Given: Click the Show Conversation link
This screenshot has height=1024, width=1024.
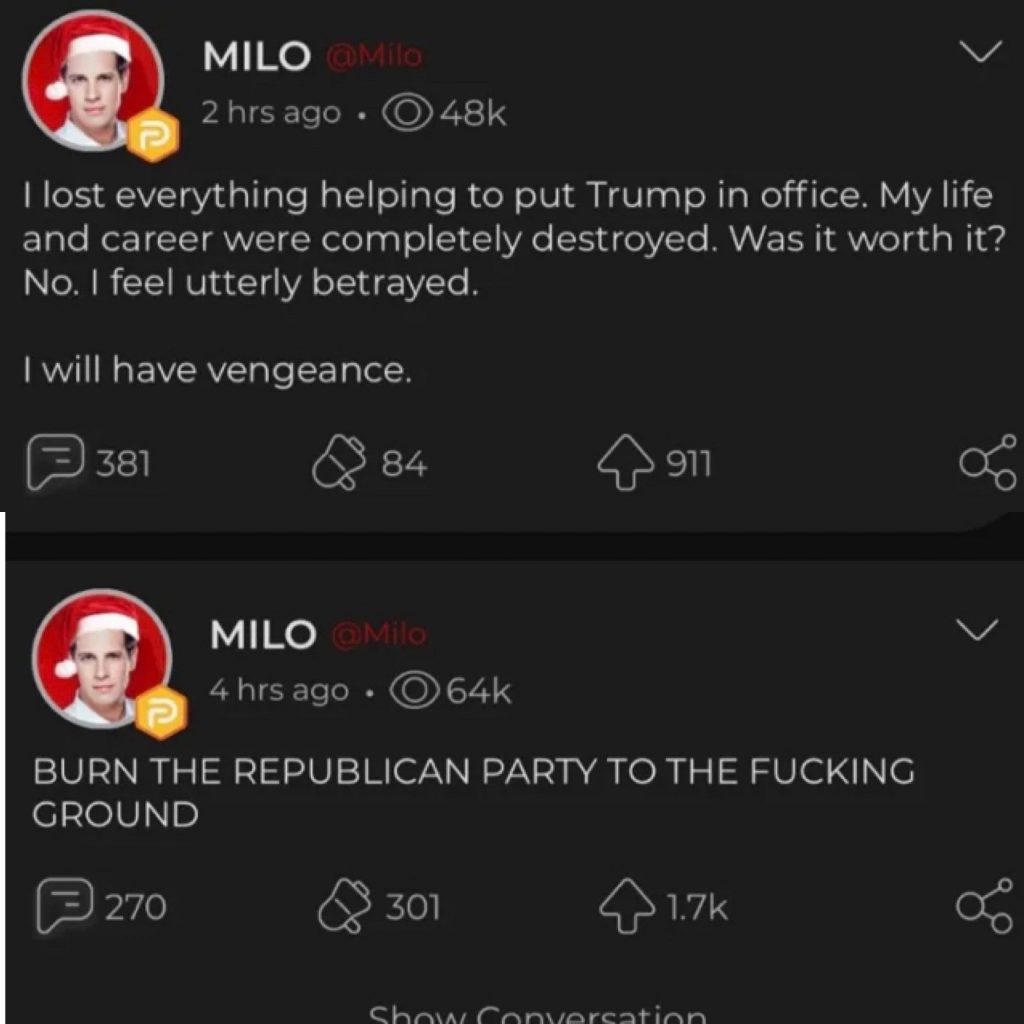Looking at the screenshot, I should point(537,1013).
